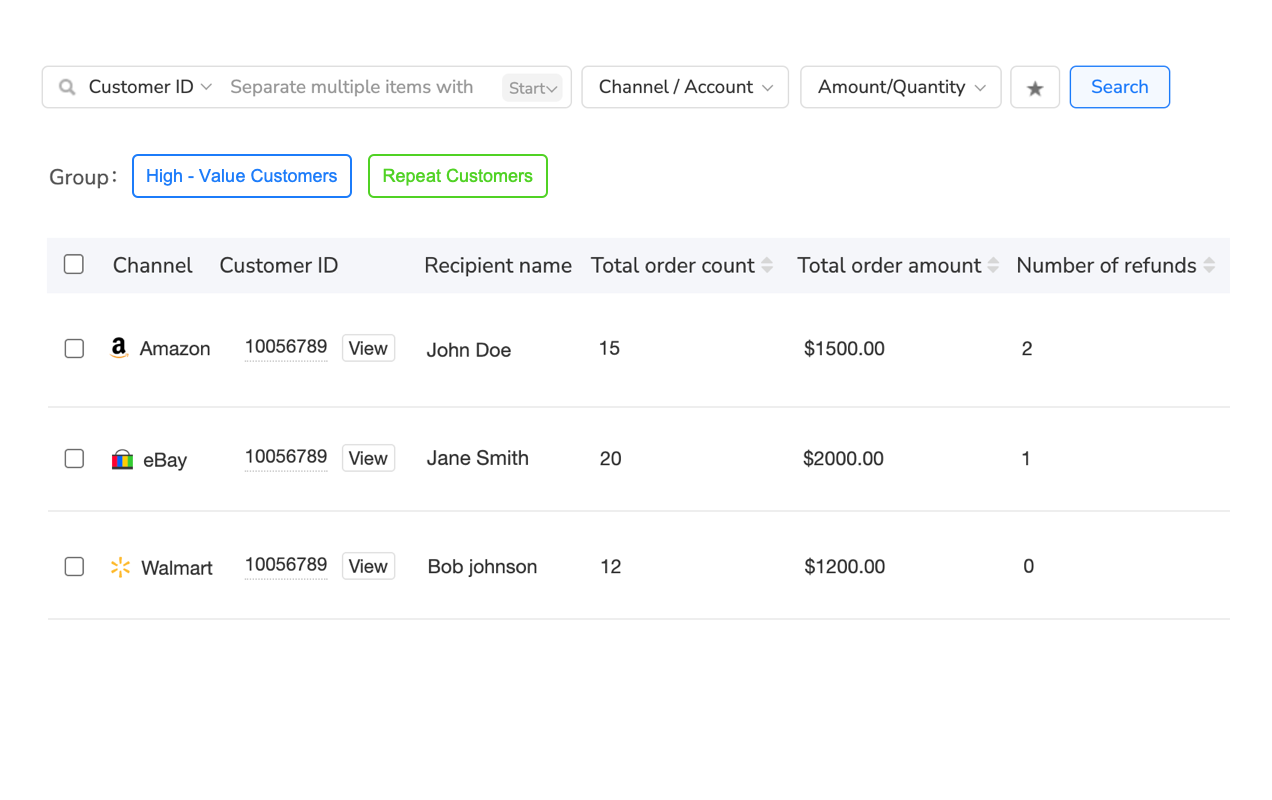Click the Walmart channel icon

pos(120,567)
